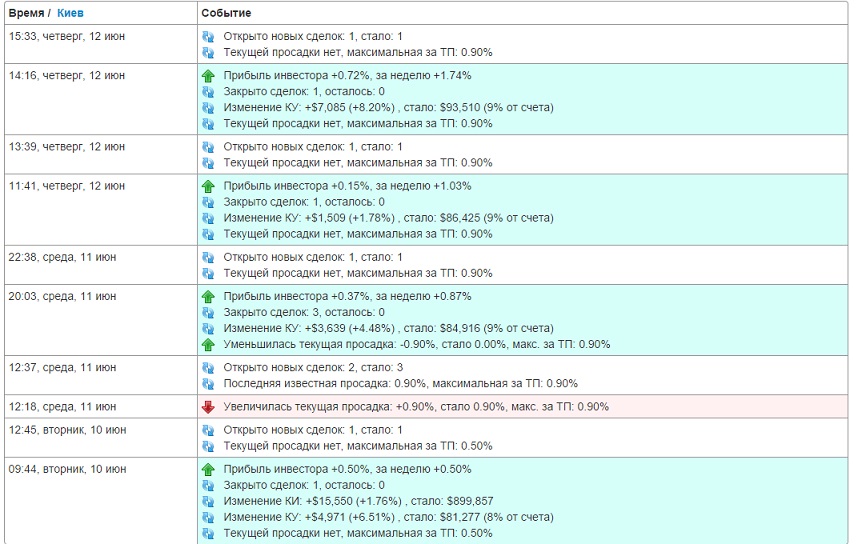Viewport: 858px width, 544px height.
Task: Click the green arrow beside Прибыль инвестора +0.37%
Action: 208,297
